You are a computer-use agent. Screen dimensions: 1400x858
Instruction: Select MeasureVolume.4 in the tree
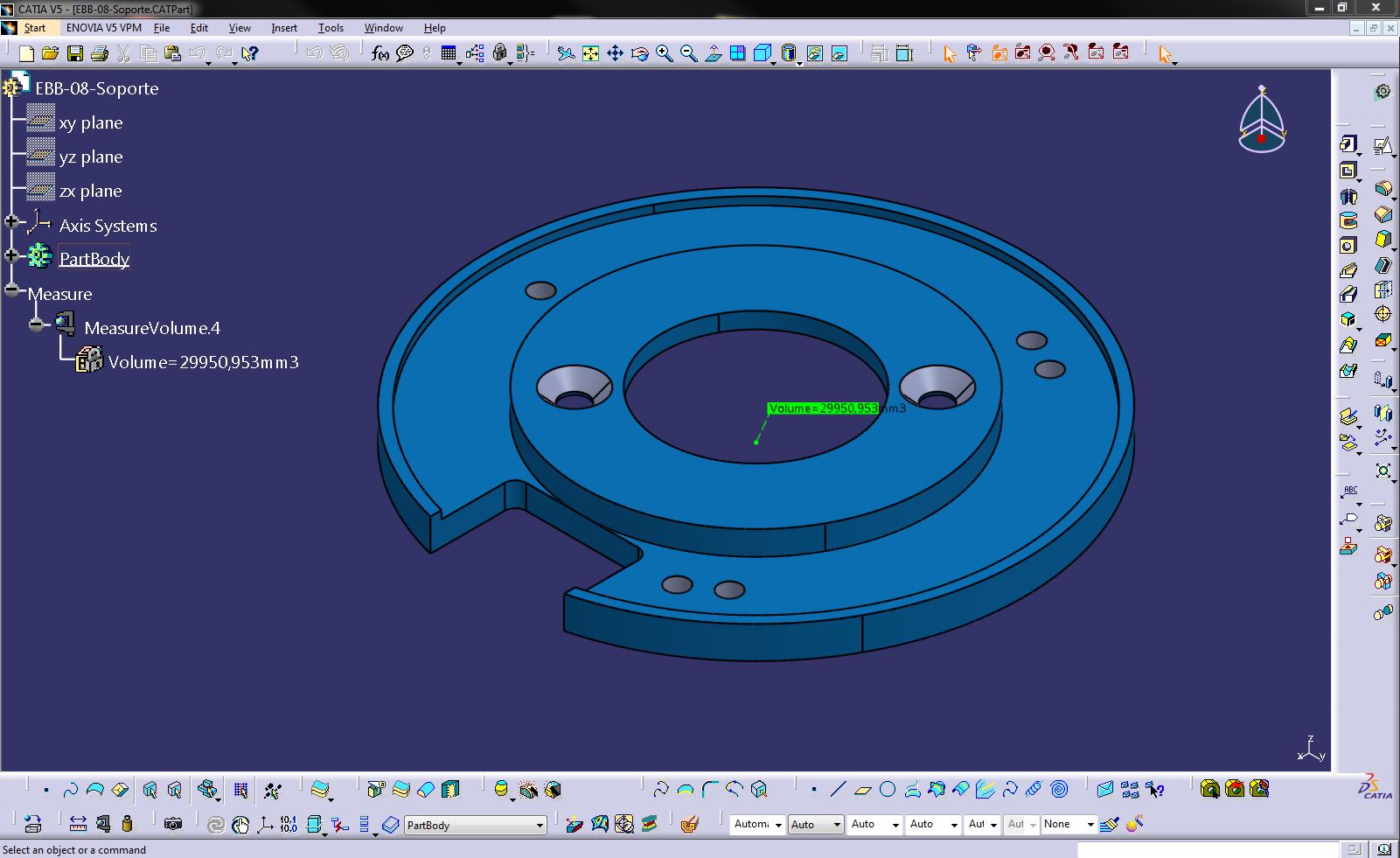(x=152, y=328)
